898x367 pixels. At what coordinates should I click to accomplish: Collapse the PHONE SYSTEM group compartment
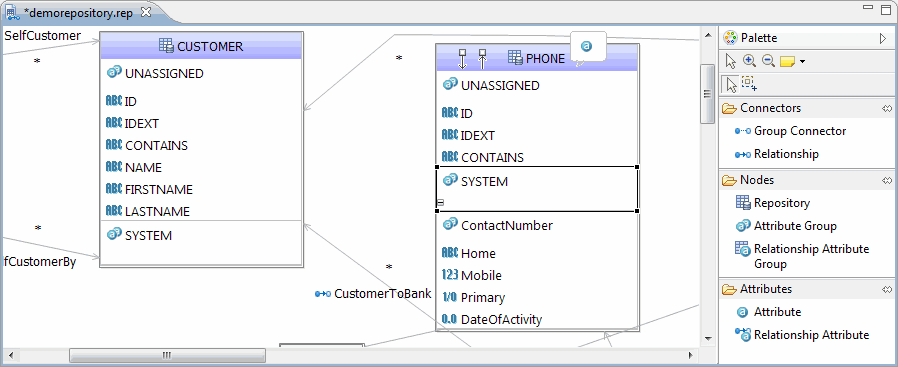(x=440, y=202)
